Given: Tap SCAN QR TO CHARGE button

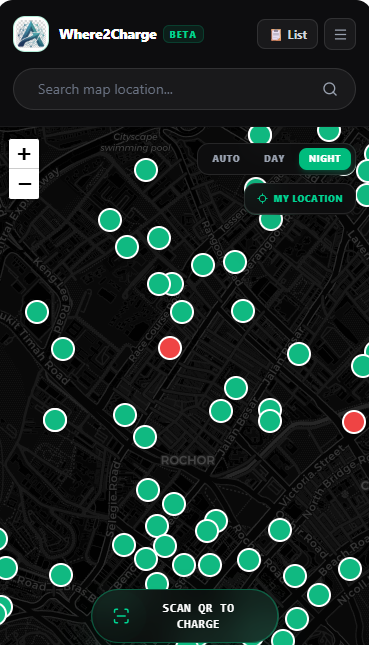Looking at the screenshot, I should [185, 616].
